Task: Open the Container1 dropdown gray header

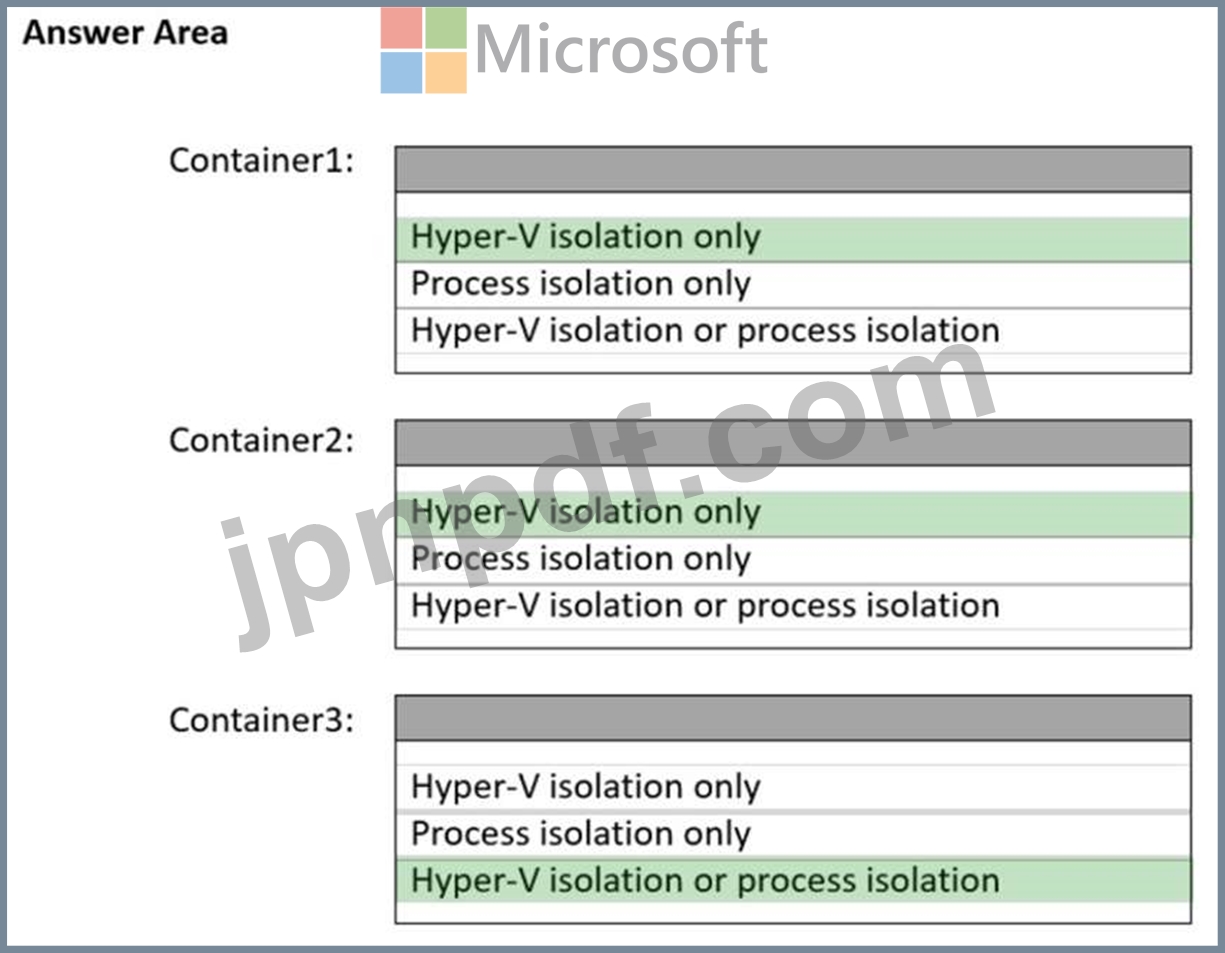Action: pyautogui.click(x=793, y=169)
